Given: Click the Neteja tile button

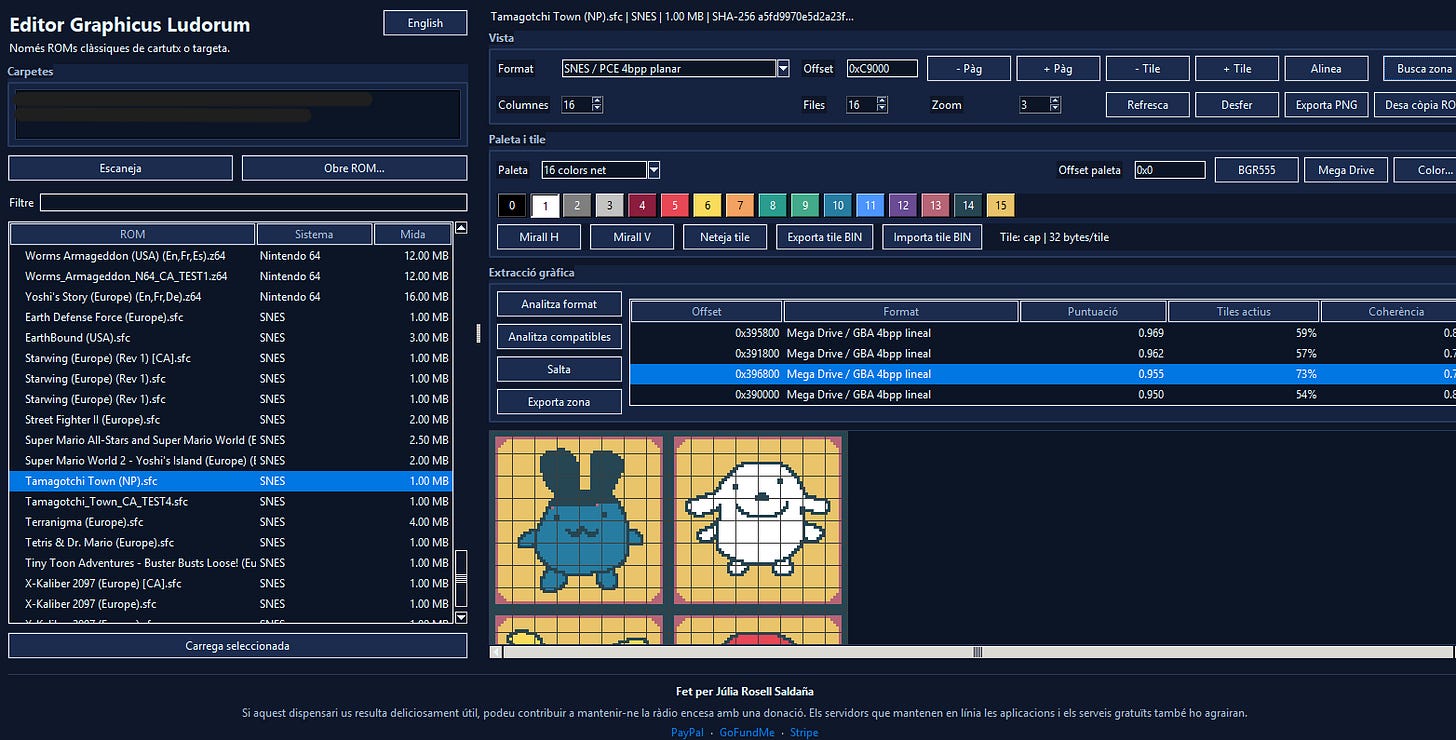Looking at the screenshot, I should coord(725,237).
